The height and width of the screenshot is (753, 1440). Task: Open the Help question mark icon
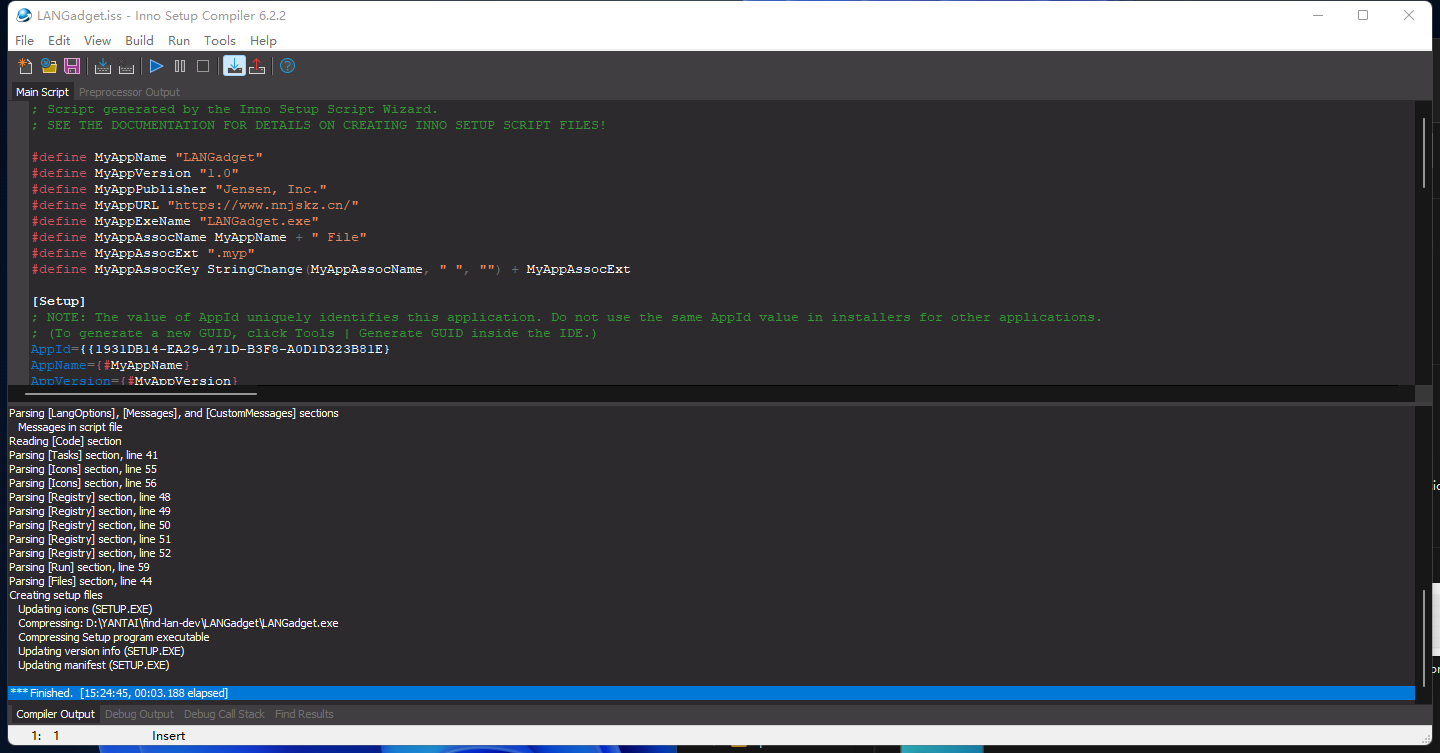(x=287, y=66)
